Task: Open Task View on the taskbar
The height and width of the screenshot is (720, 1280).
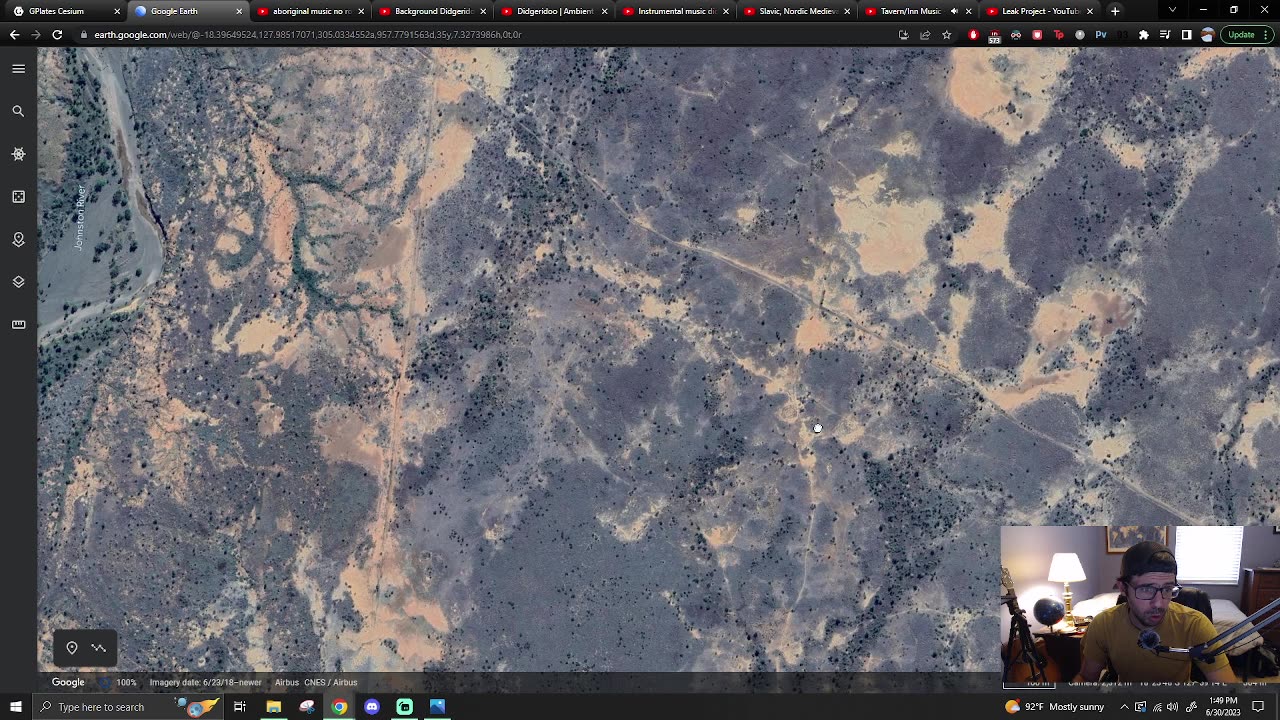Action: click(x=240, y=707)
